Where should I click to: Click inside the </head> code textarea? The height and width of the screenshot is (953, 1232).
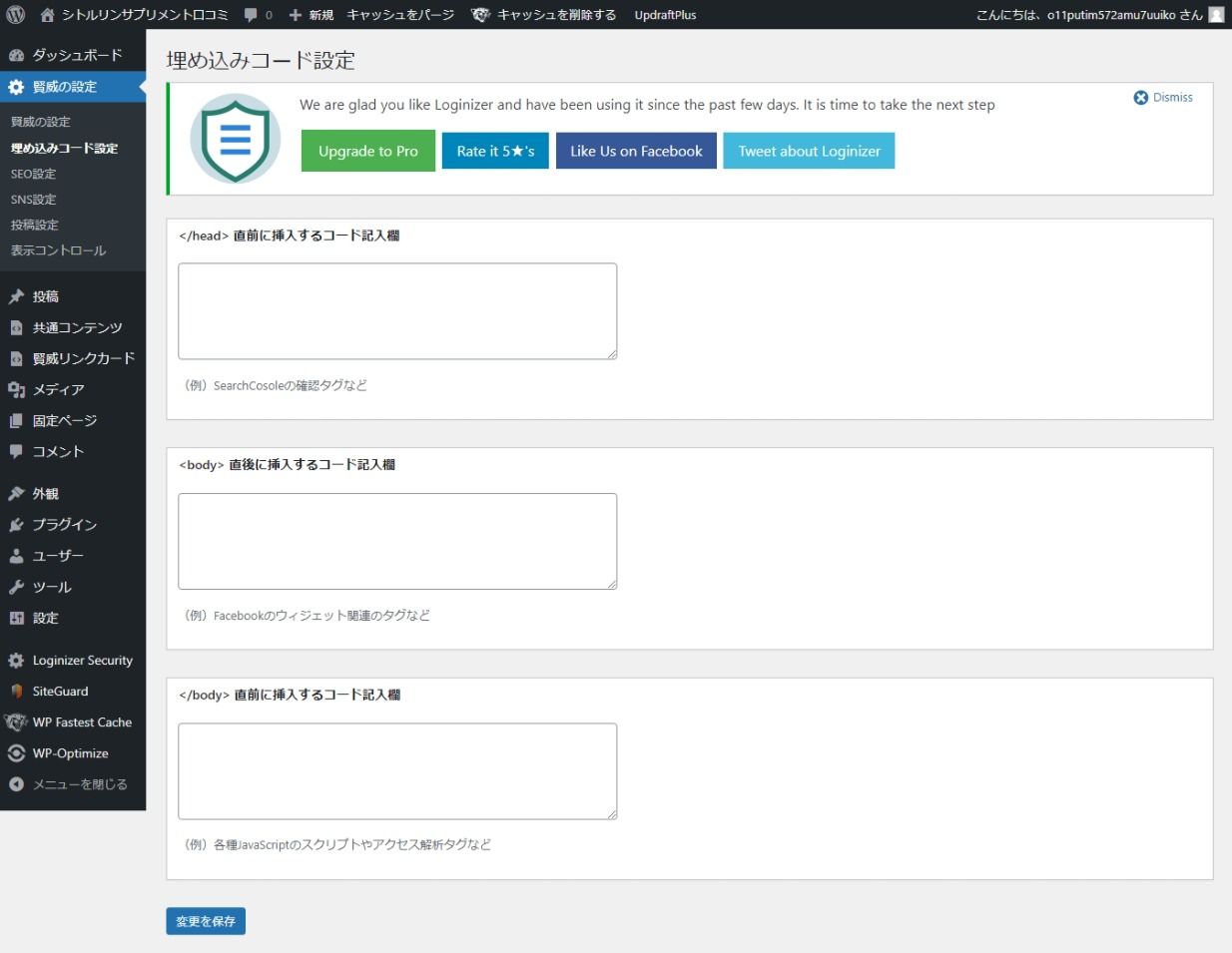[x=396, y=311]
